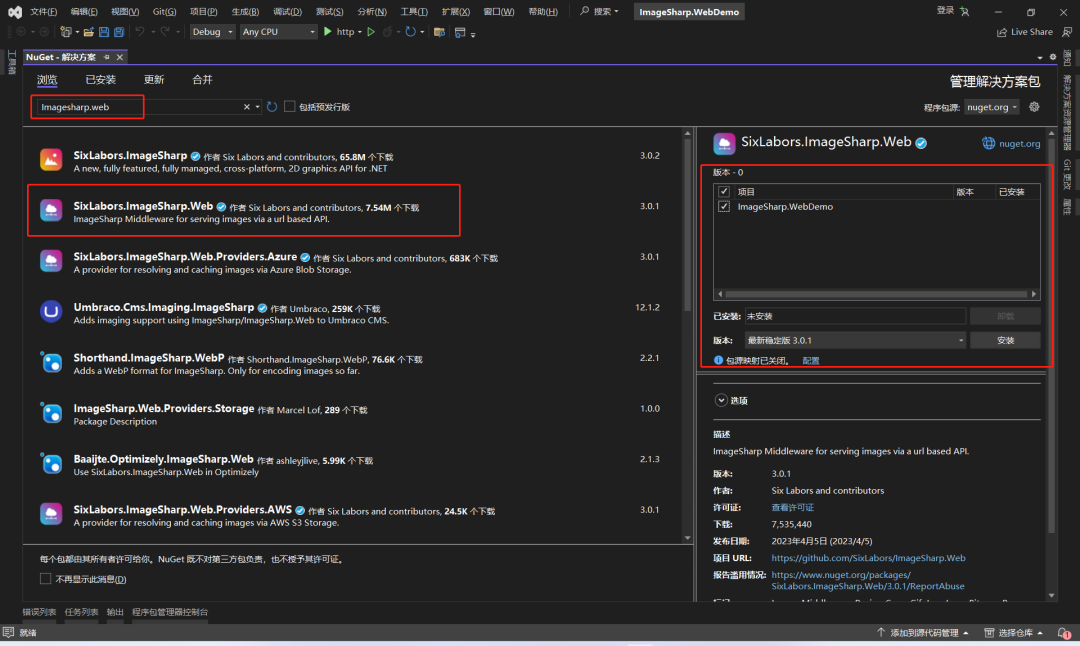Clear the Imagesharp.web search text
Screen dimensions: 1080x646
[247, 107]
